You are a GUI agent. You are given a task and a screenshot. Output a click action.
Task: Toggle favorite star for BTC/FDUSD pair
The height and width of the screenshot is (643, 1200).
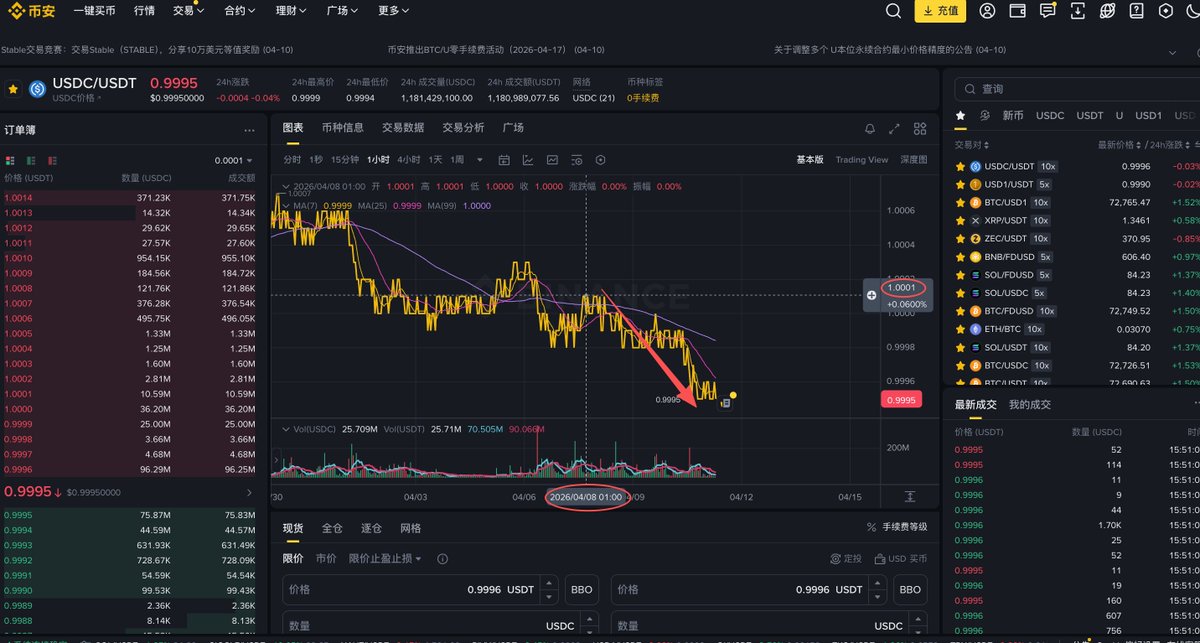[x=961, y=311]
